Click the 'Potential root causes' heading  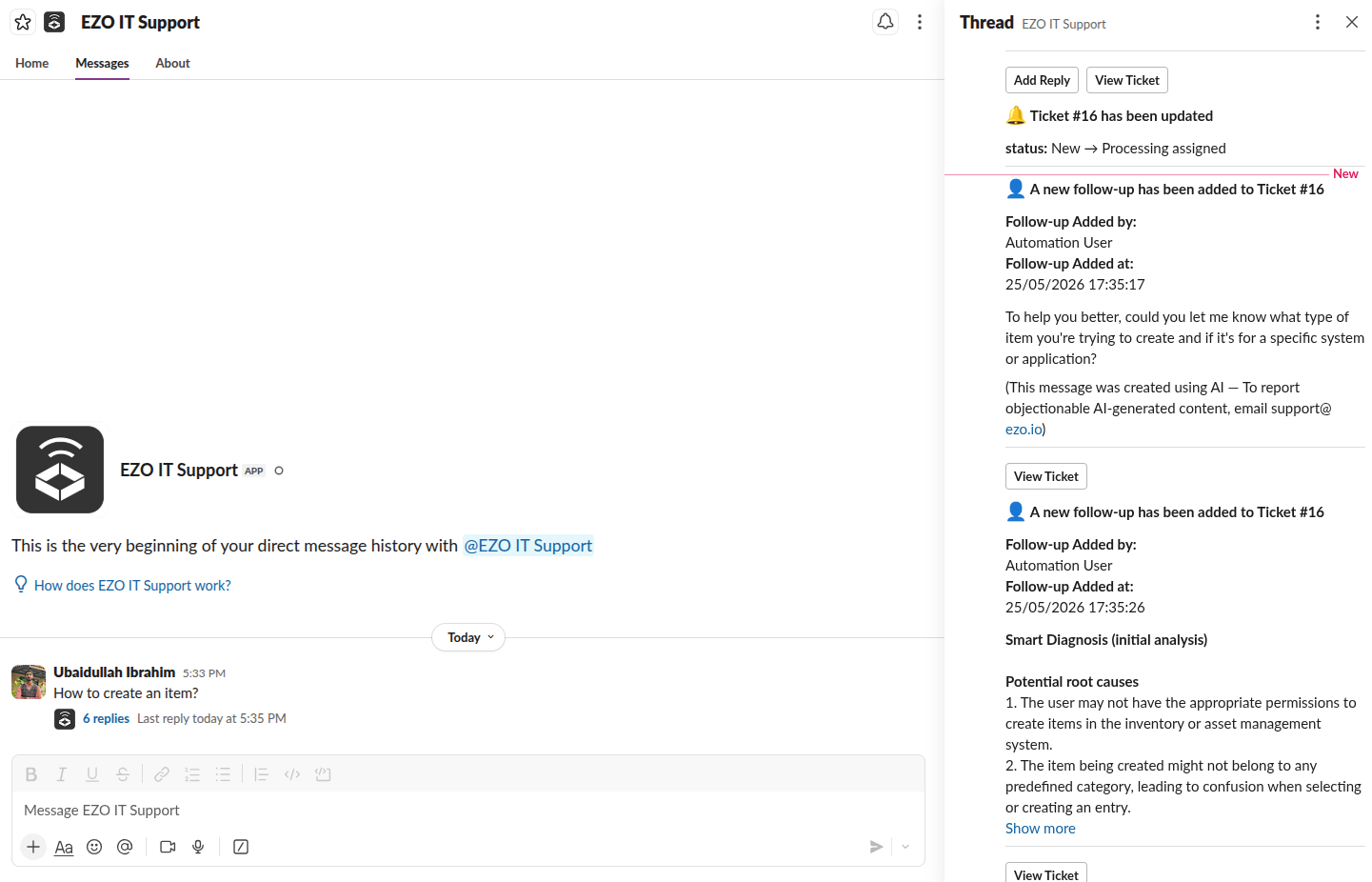point(1072,682)
